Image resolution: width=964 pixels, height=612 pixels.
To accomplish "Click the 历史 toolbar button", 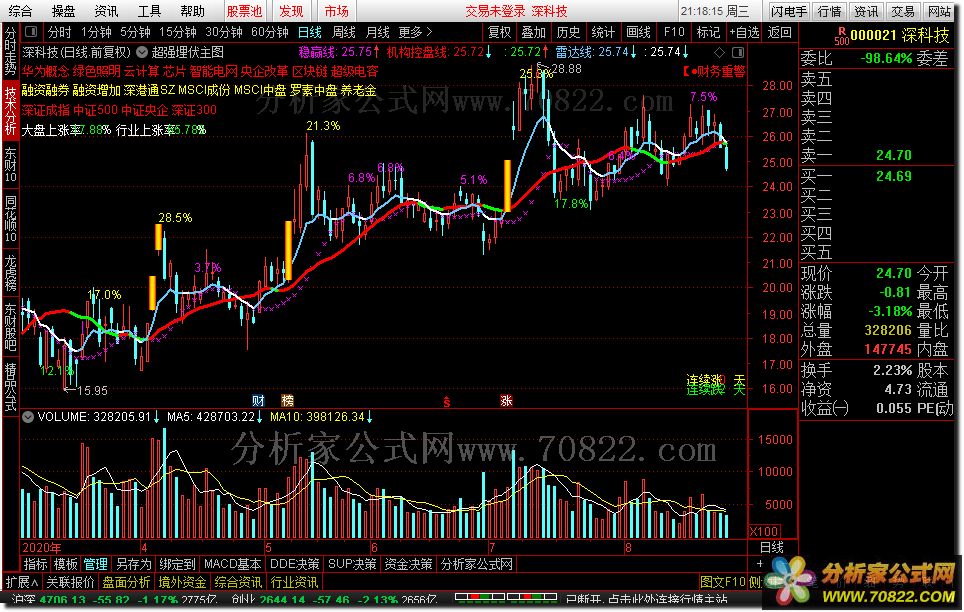I will point(568,32).
